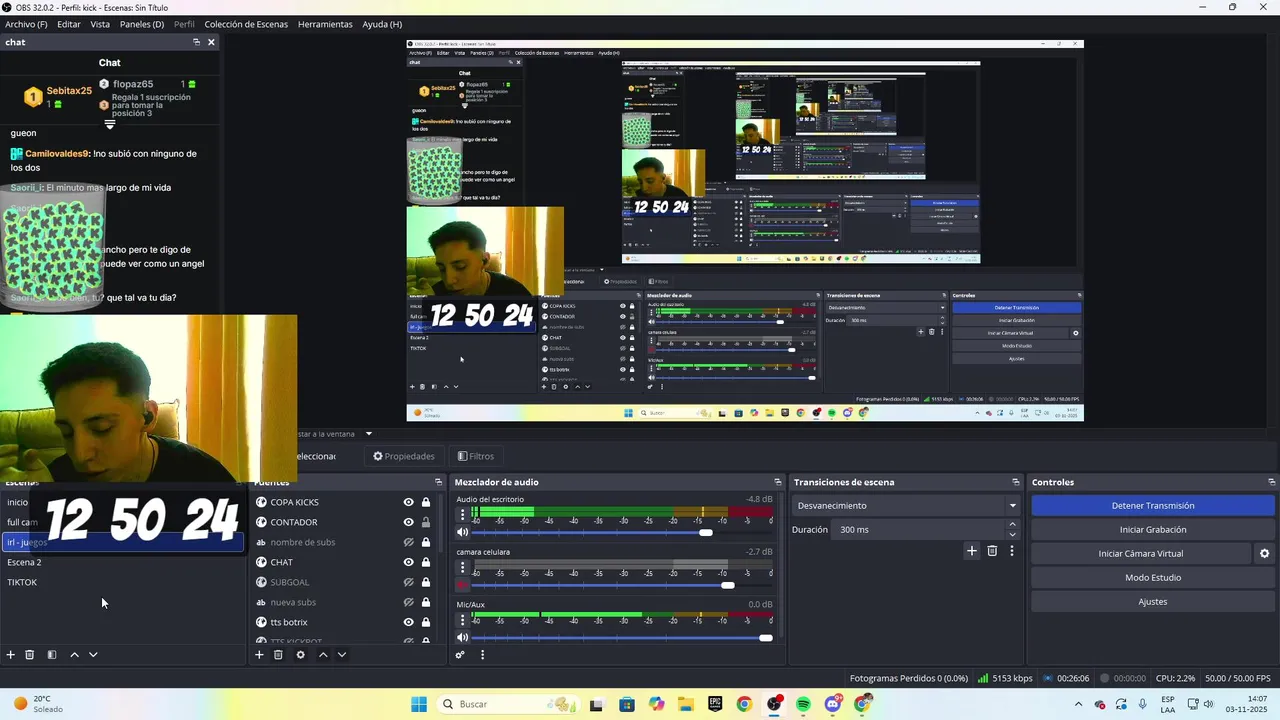Show the SUBGOAL source
The image size is (1280, 720).
pyautogui.click(x=408, y=582)
